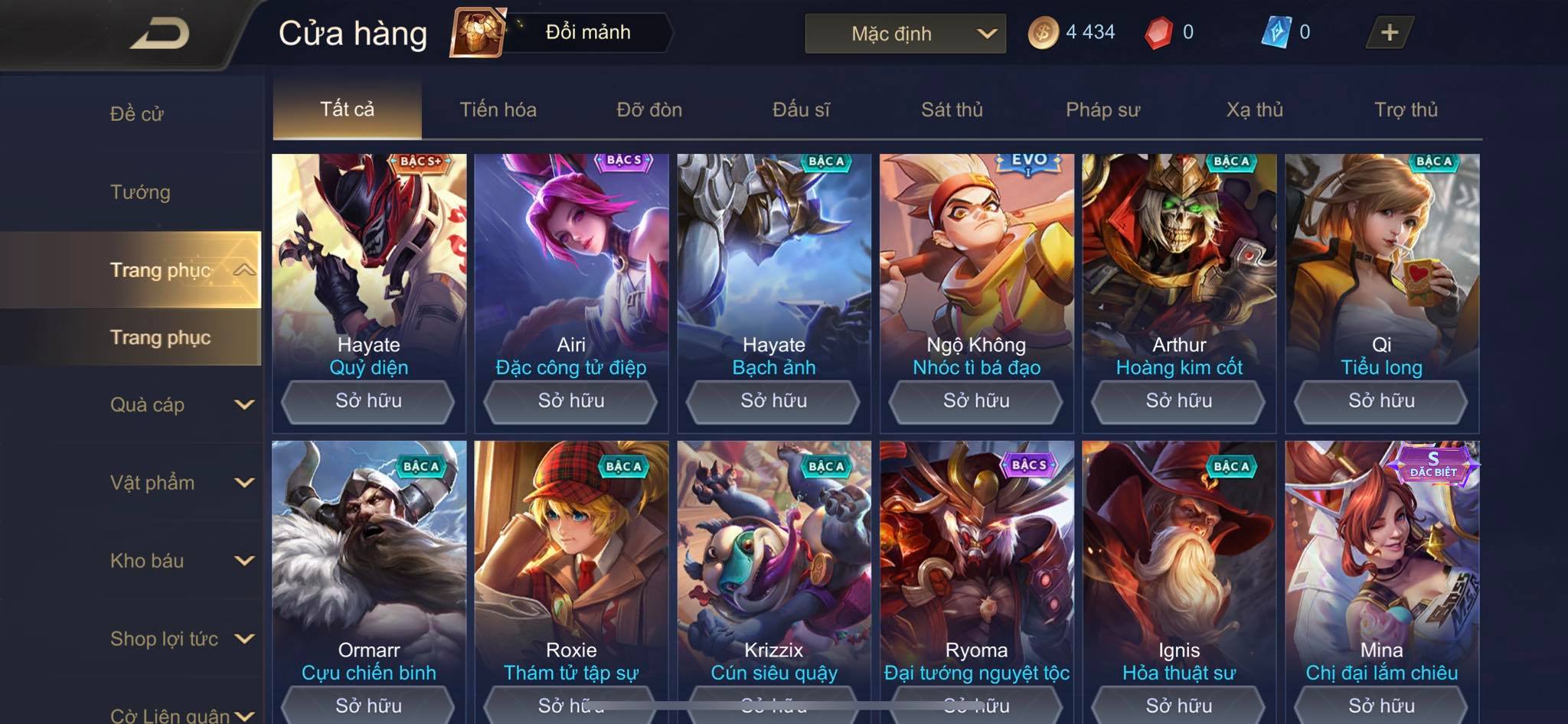The height and width of the screenshot is (724, 1568).
Task: Expand the Quà cáp sidebar section
Action: pos(244,405)
